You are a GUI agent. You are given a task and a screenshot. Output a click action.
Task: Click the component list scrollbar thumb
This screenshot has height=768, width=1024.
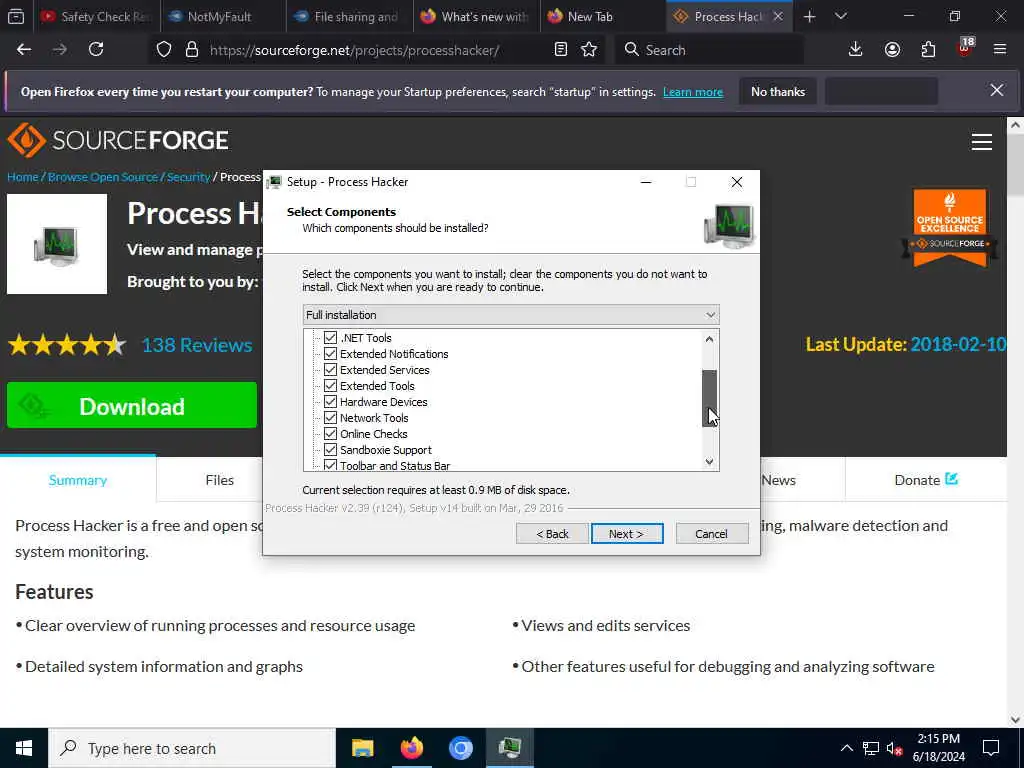click(x=710, y=398)
